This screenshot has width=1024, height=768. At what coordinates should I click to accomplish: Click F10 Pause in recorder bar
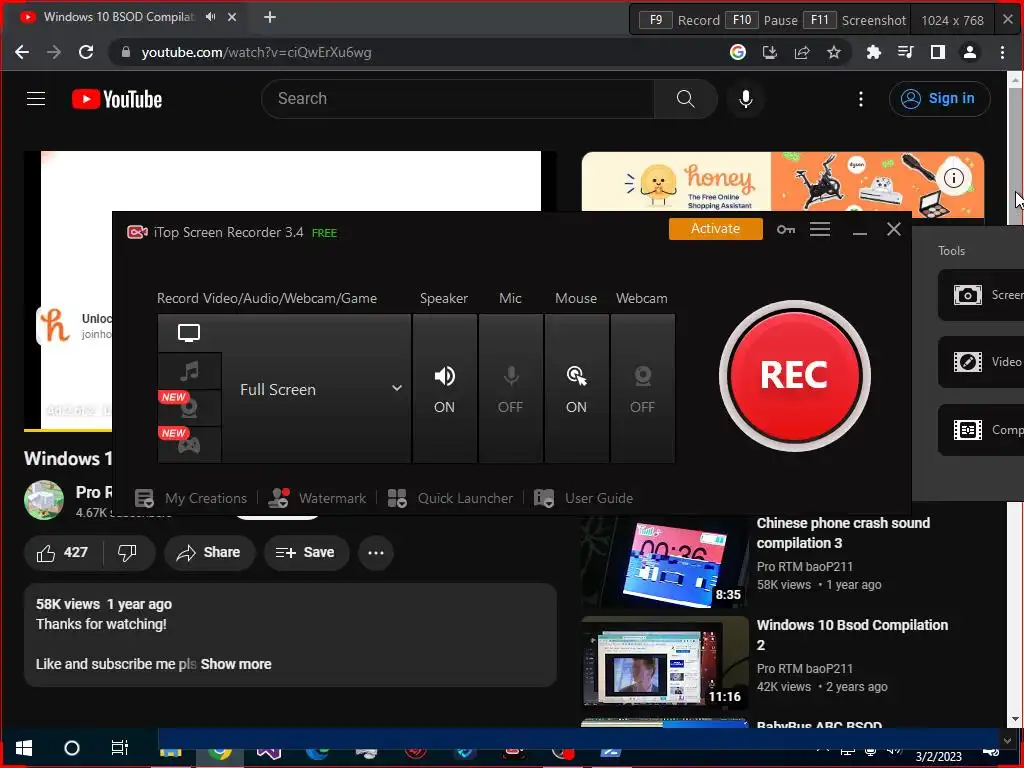tap(761, 20)
